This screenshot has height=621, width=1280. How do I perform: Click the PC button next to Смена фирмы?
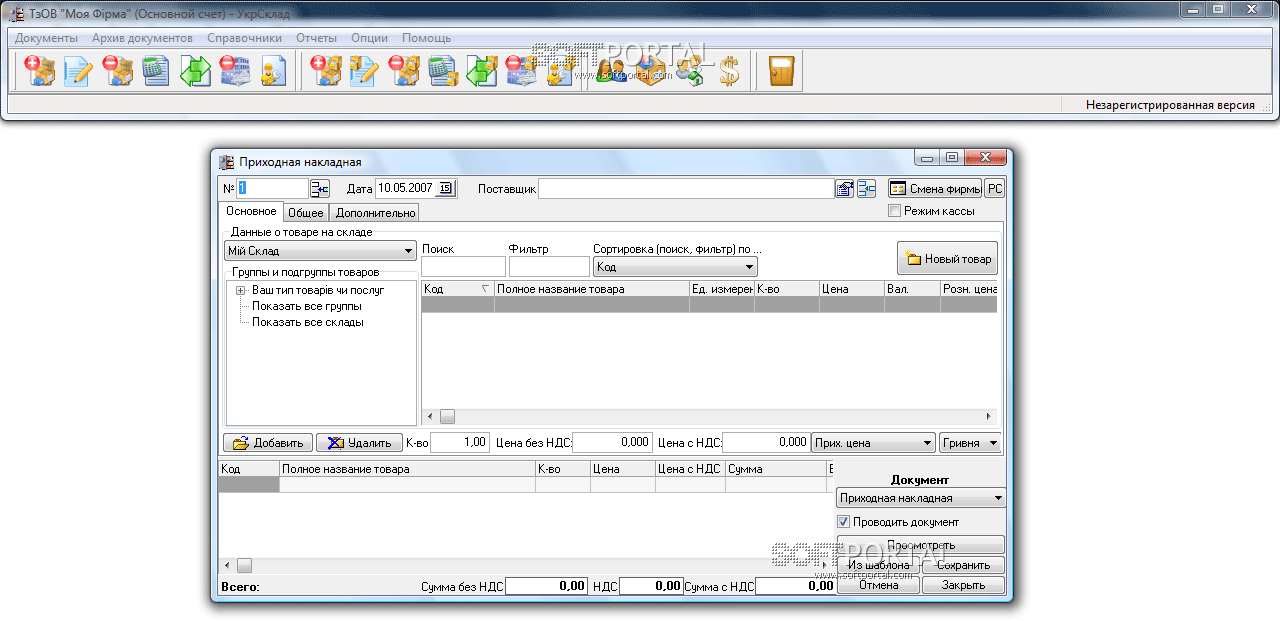coord(995,188)
